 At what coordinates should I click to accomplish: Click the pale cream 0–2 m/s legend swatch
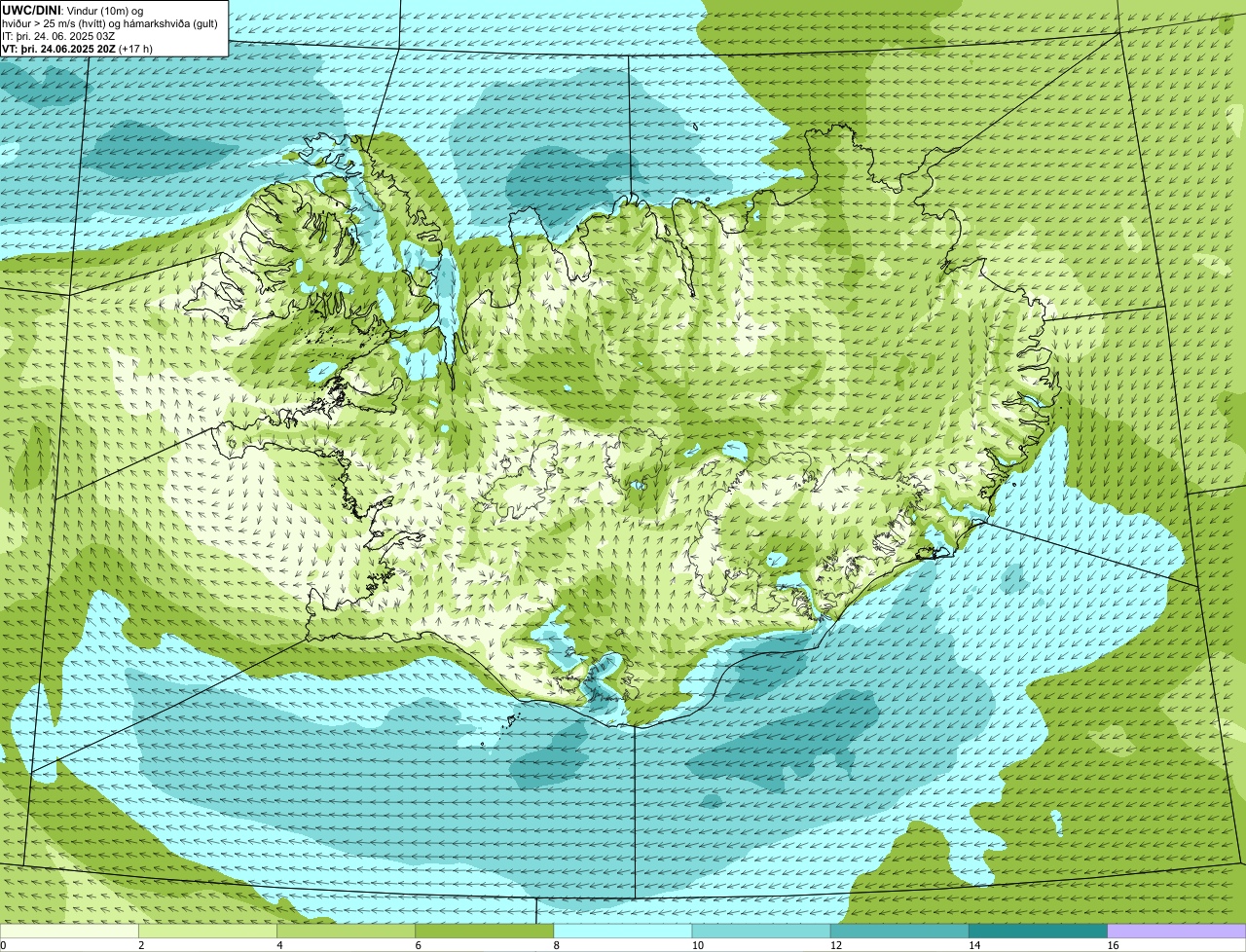69,931
